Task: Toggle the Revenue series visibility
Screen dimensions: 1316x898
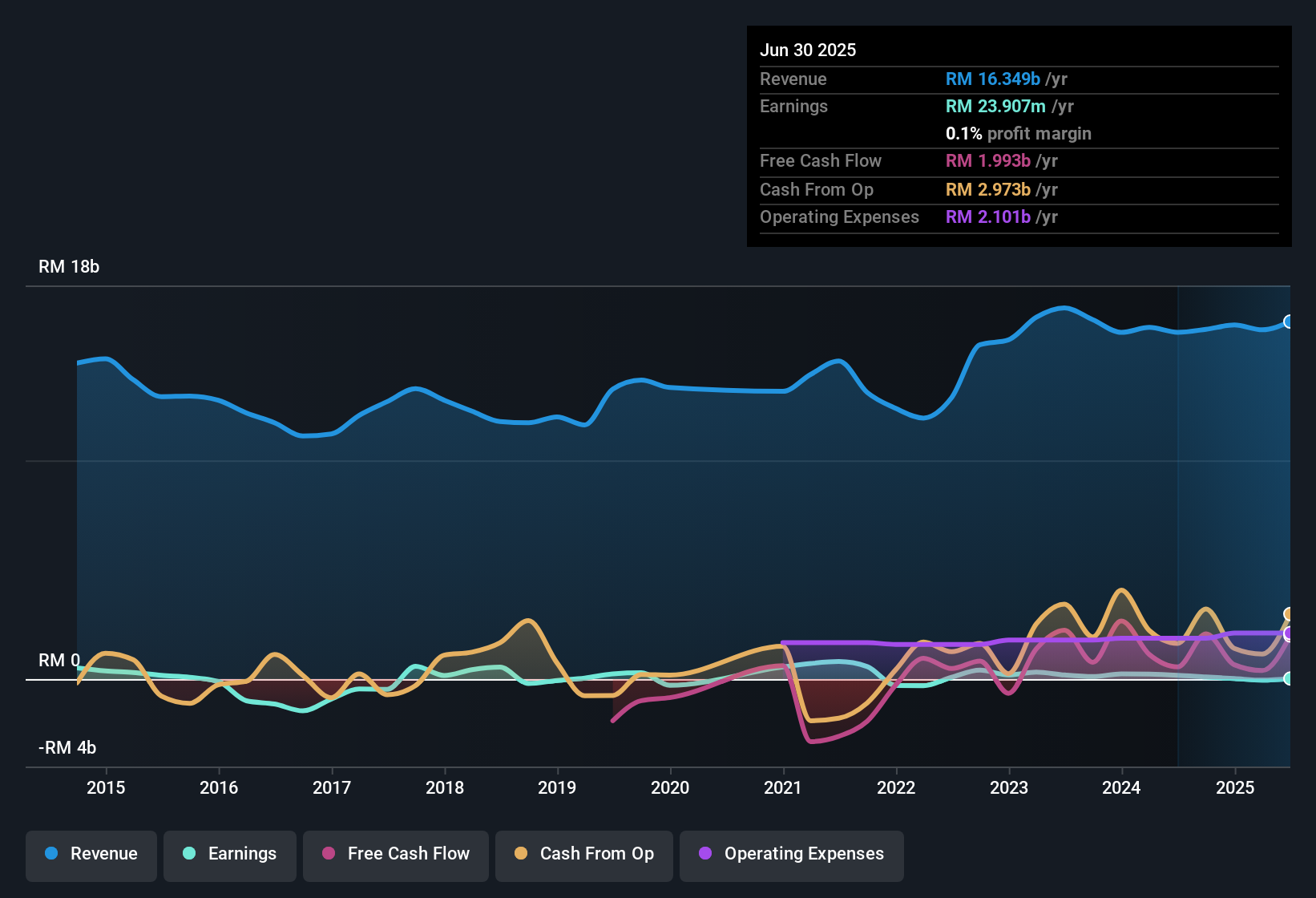Action: coord(91,854)
